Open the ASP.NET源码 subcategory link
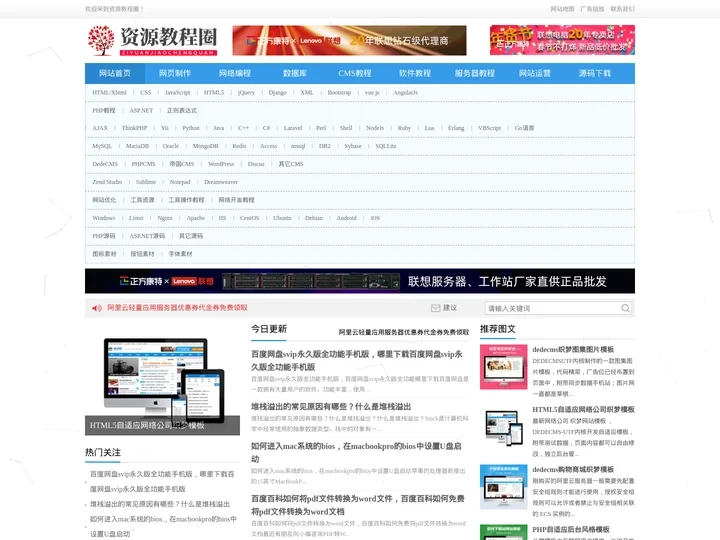The height and width of the screenshot is (540, 720). coord(147,236)
